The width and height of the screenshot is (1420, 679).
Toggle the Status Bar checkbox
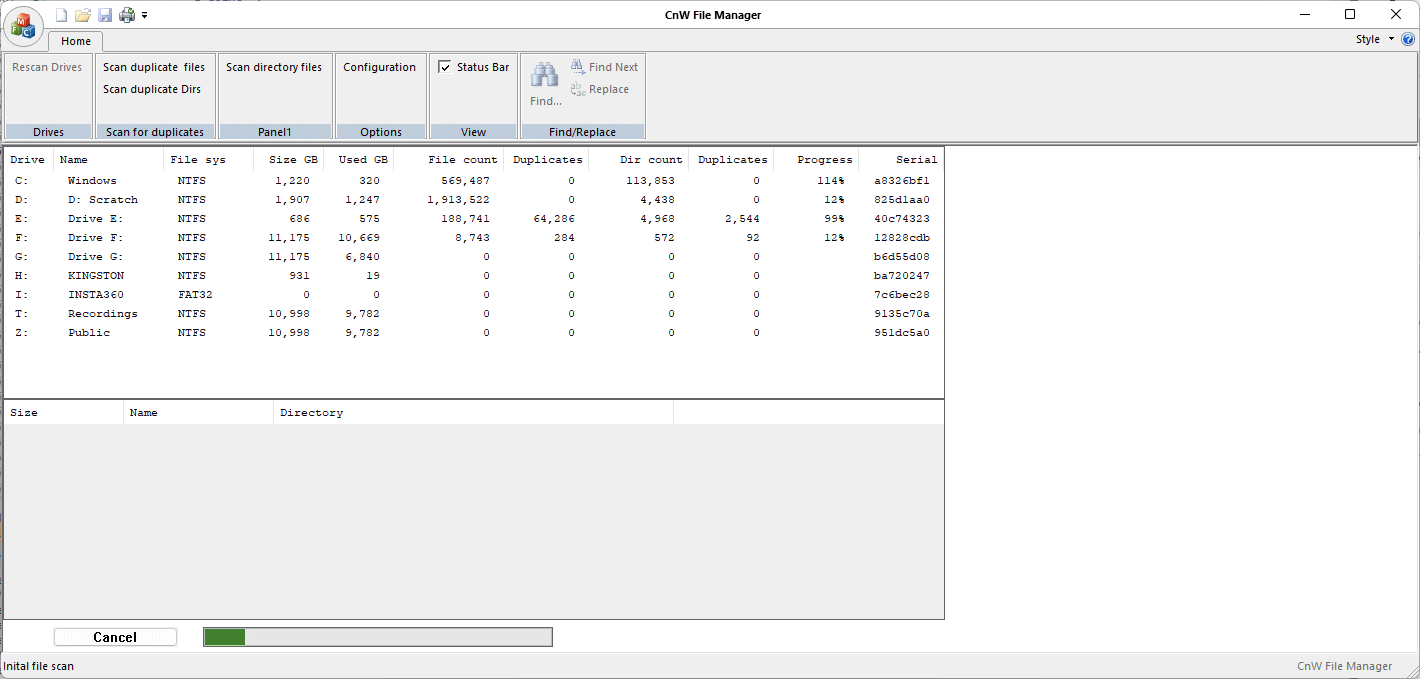pos(445,67)
